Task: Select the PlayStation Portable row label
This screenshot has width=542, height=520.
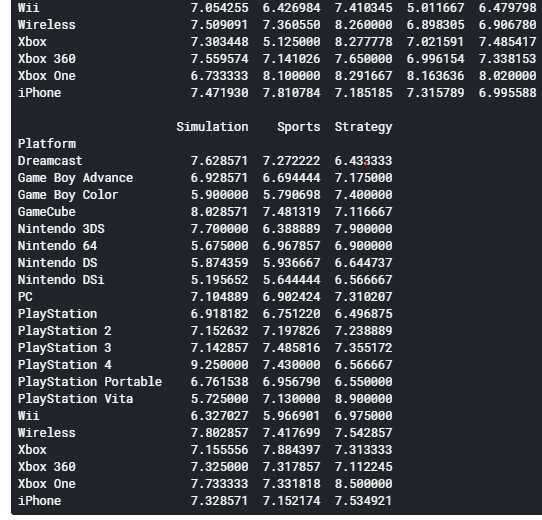Action: tap(90, 382)
